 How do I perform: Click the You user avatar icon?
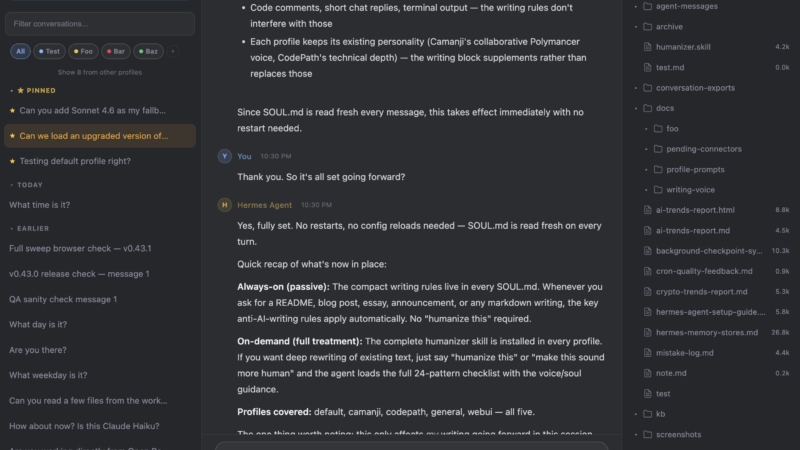pos(224,156)
